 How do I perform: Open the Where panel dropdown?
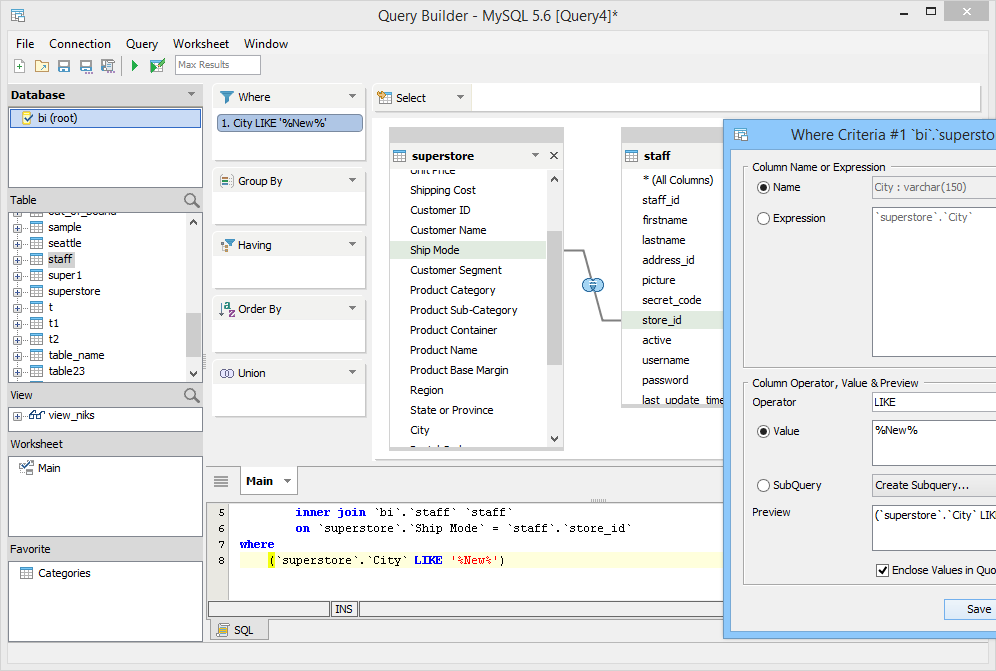point(353,97)
